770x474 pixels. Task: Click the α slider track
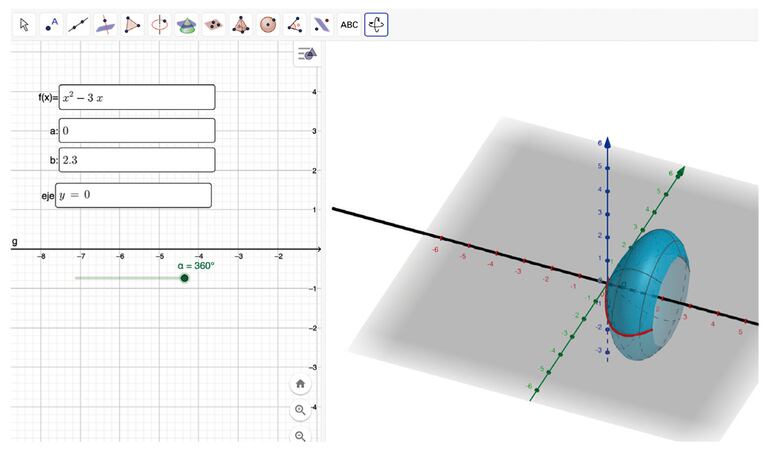pyautogui.click(x=128, y=279)
